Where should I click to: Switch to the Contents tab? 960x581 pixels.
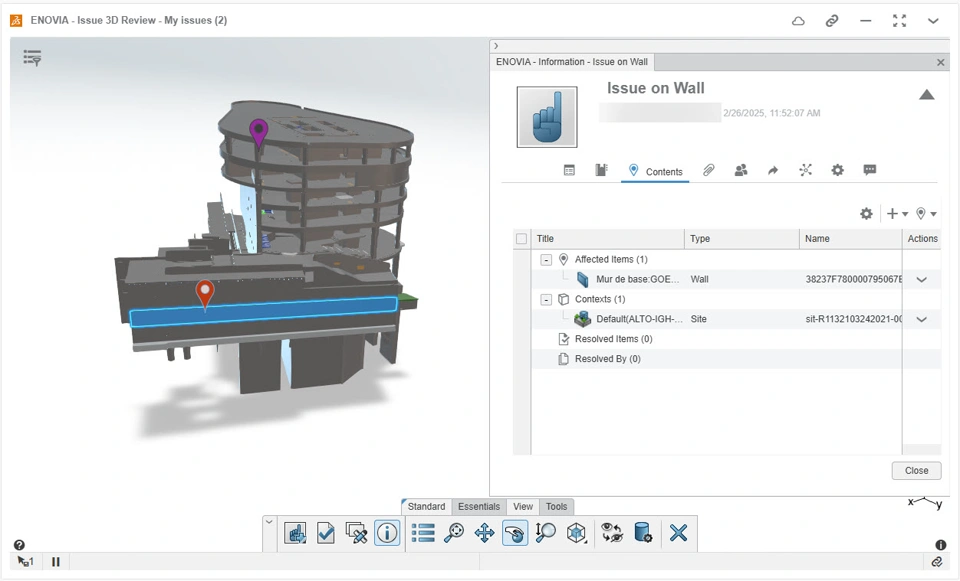pyautogui.click(x=655, y=171)
